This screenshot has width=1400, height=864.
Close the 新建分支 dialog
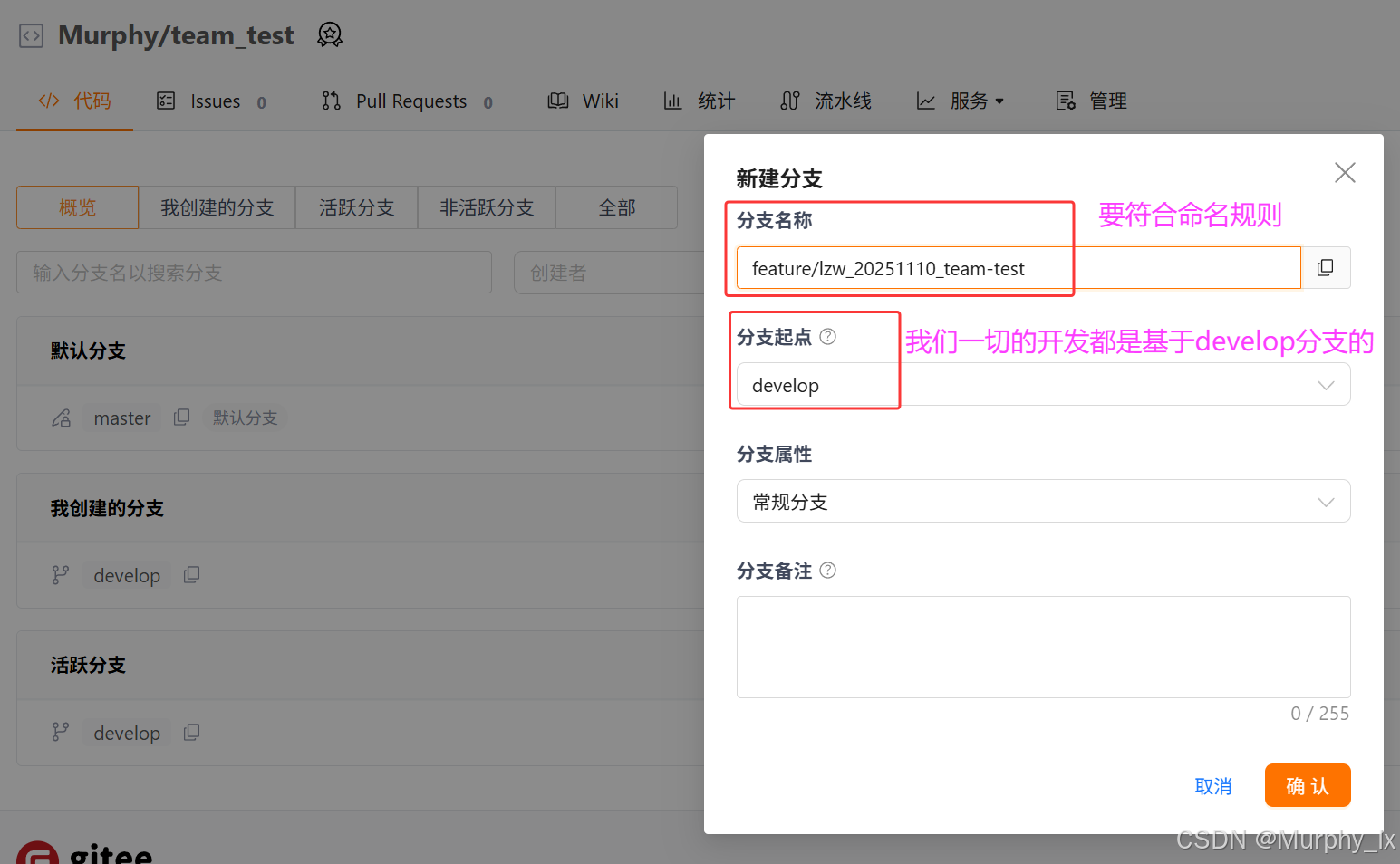(1345, 172)
